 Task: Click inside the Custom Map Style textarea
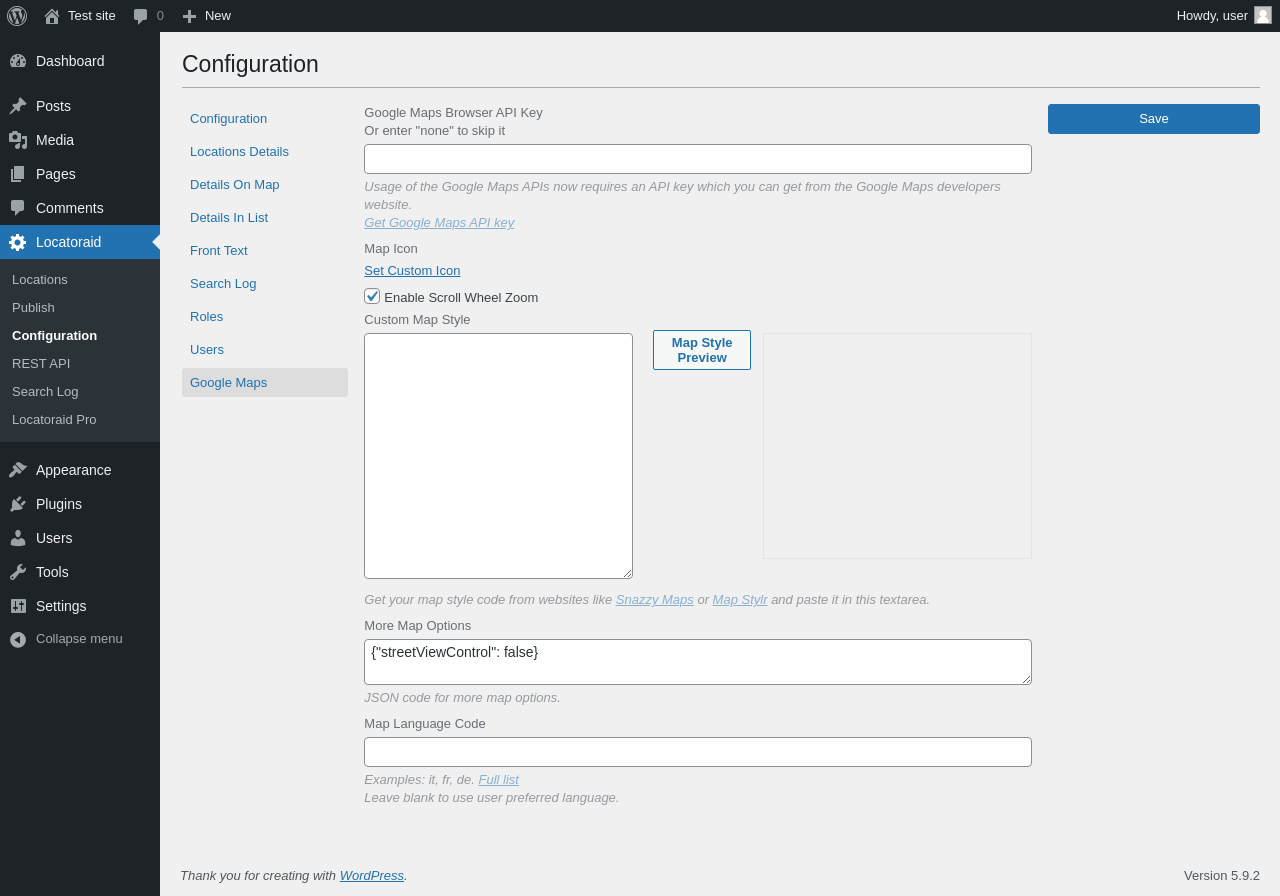498,456
